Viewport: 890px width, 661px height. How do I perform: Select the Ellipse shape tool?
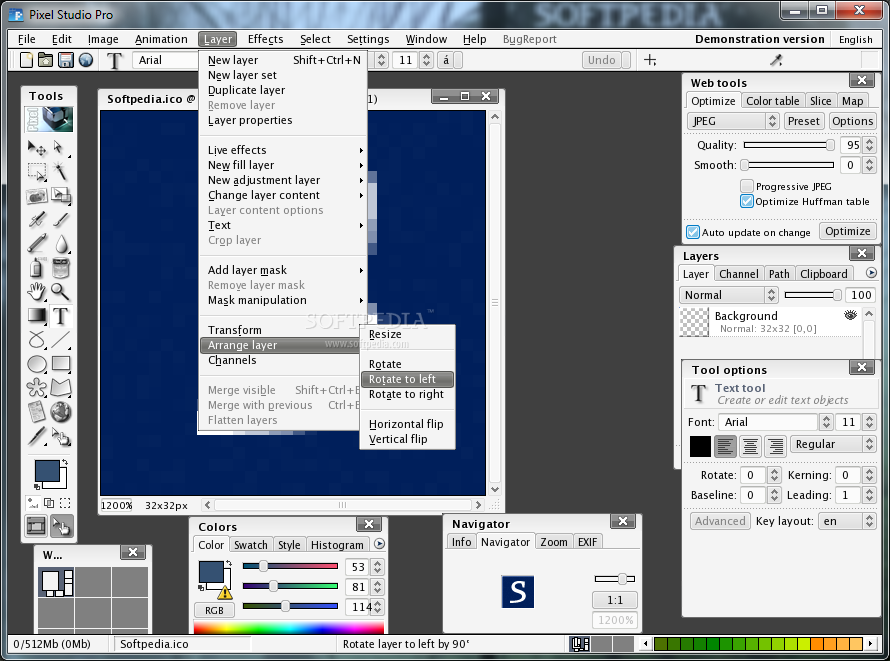pyautogui.click(x=37, y=364)
